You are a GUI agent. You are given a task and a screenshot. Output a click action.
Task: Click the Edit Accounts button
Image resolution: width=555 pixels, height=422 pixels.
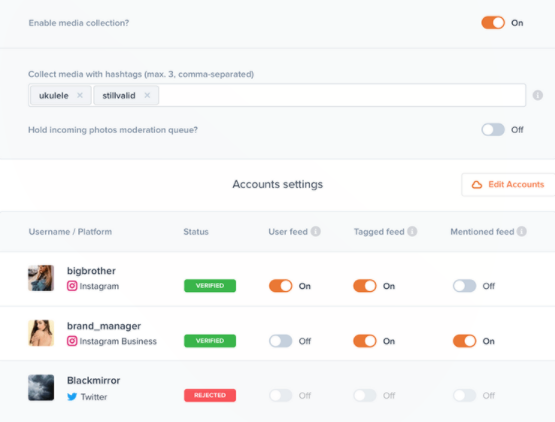[x=508, y=184]
